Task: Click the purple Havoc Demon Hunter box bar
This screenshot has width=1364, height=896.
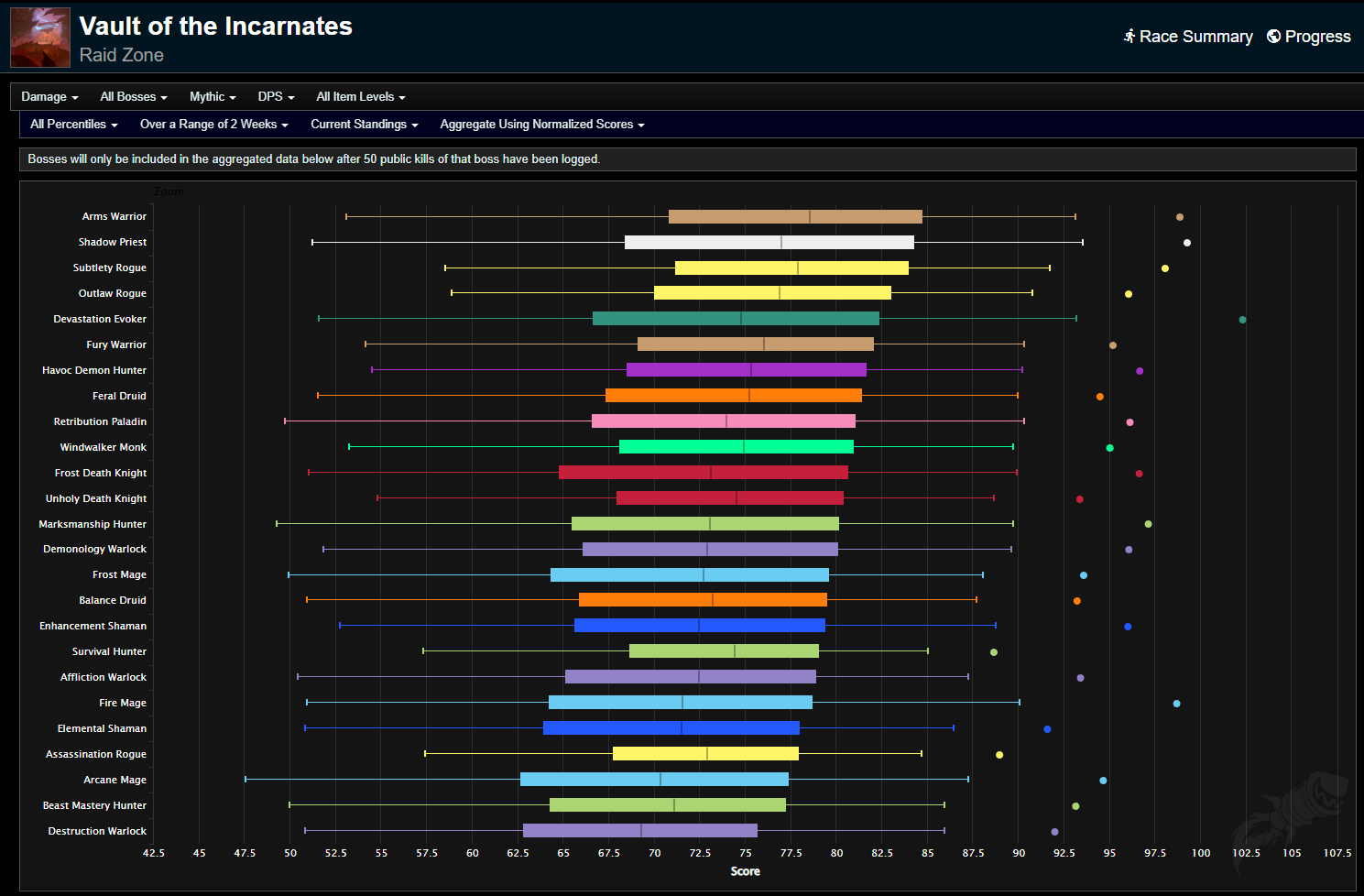Action: pyautogui.click(x=747, y=370)
